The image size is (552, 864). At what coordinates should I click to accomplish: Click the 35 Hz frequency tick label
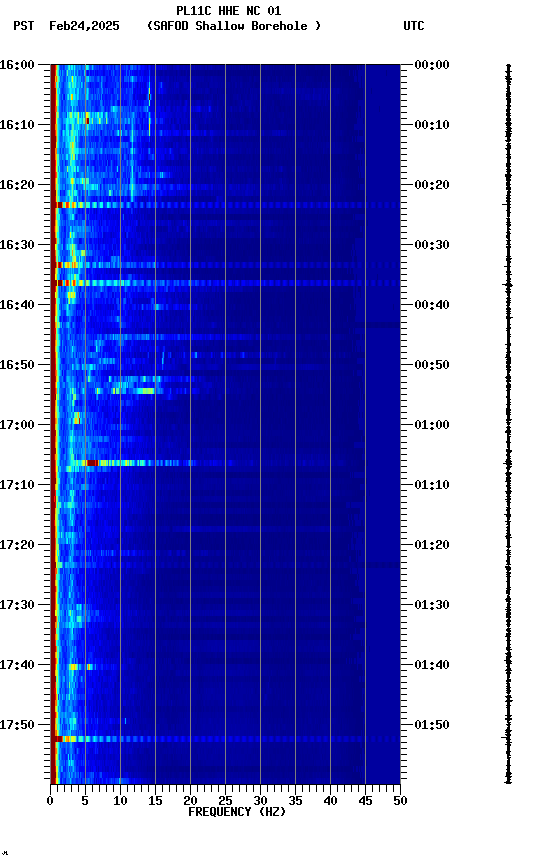click(295, 801)
